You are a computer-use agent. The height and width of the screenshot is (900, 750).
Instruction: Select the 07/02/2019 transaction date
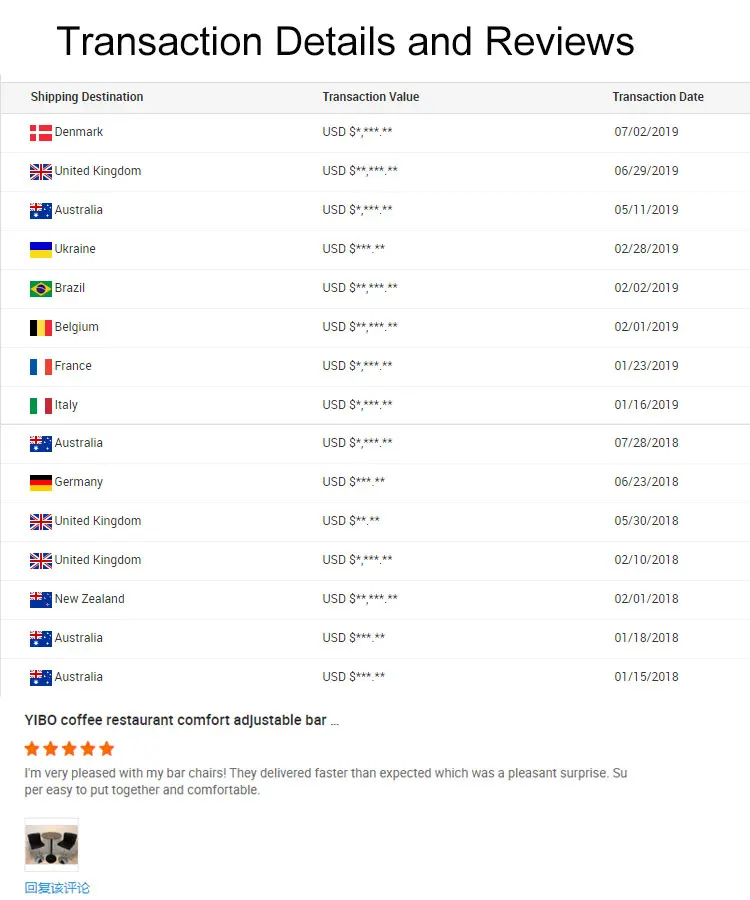pyautogui.click(x=646, y=132)
